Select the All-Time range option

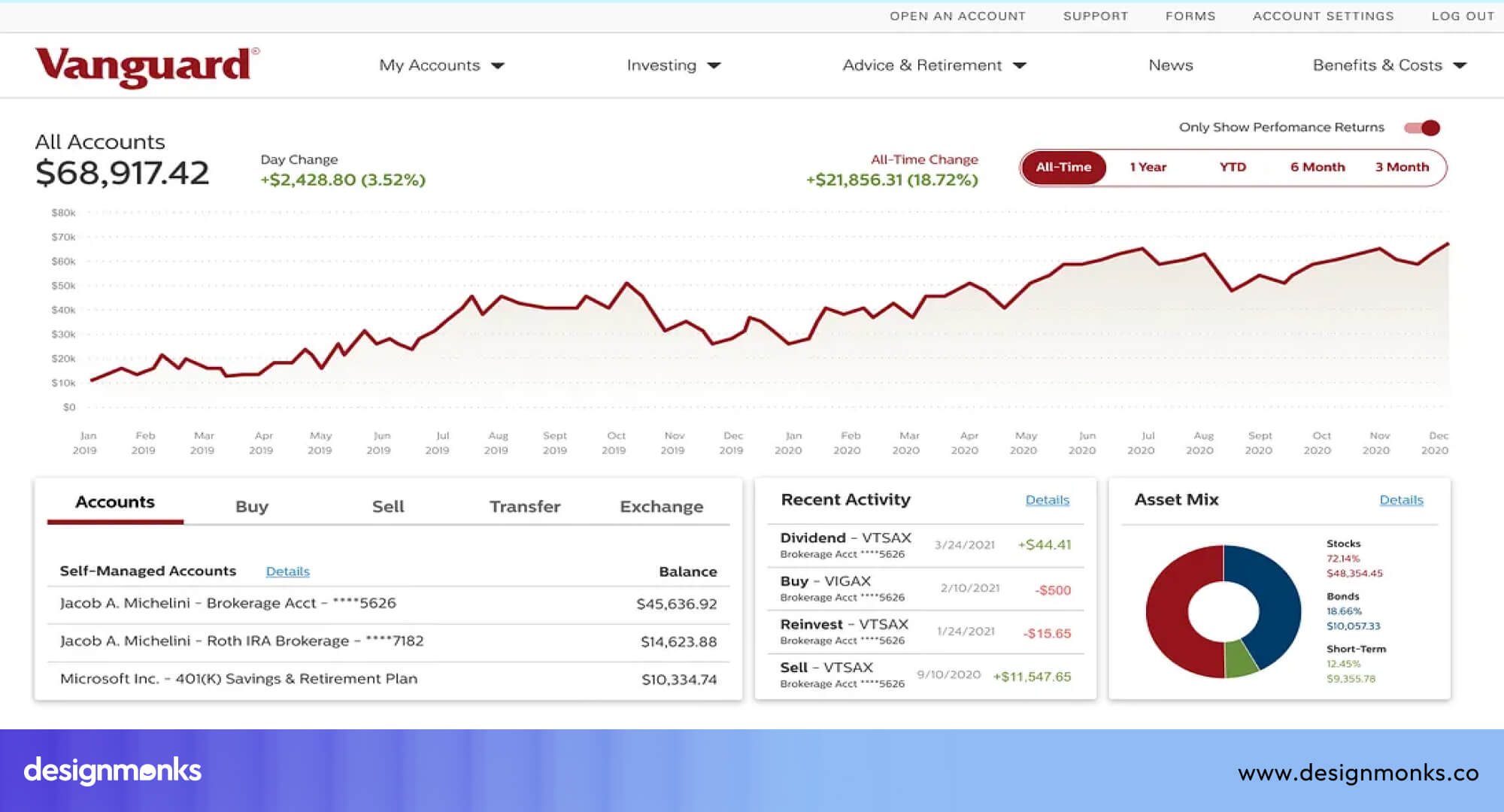pos(1063,167)
